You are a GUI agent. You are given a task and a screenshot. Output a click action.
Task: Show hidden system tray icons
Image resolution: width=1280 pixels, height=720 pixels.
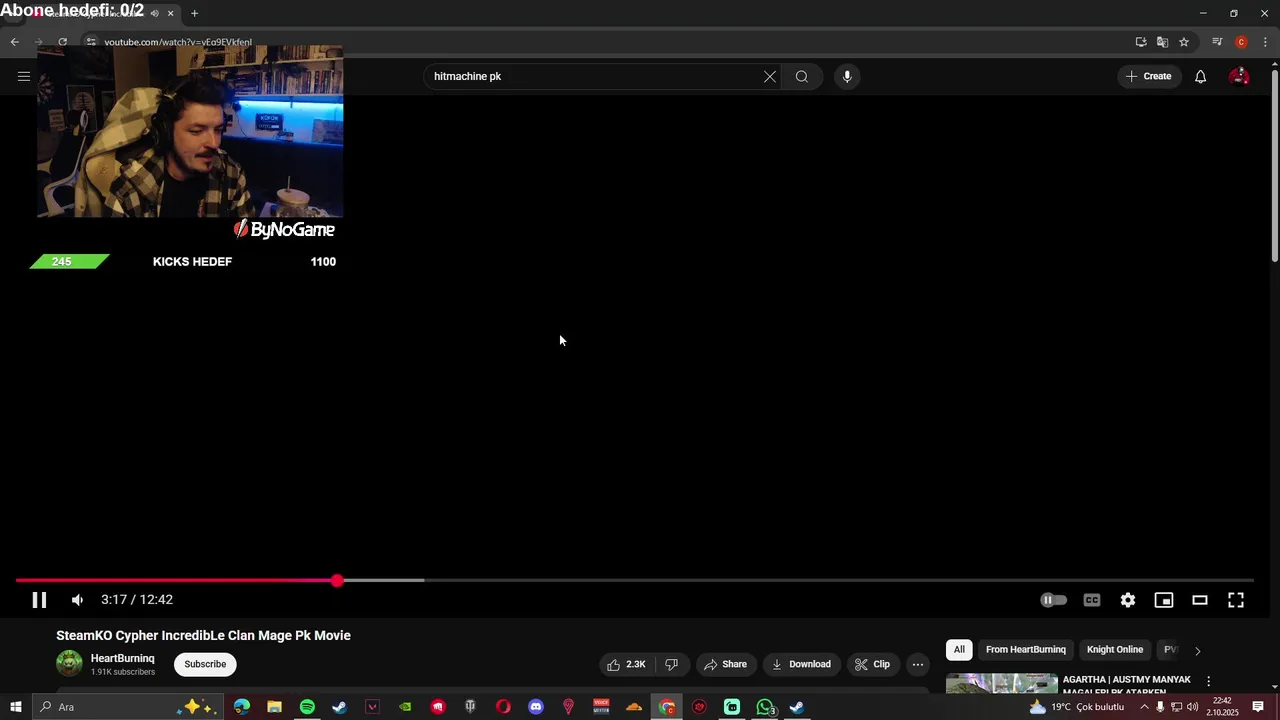tap(1144, 707)
